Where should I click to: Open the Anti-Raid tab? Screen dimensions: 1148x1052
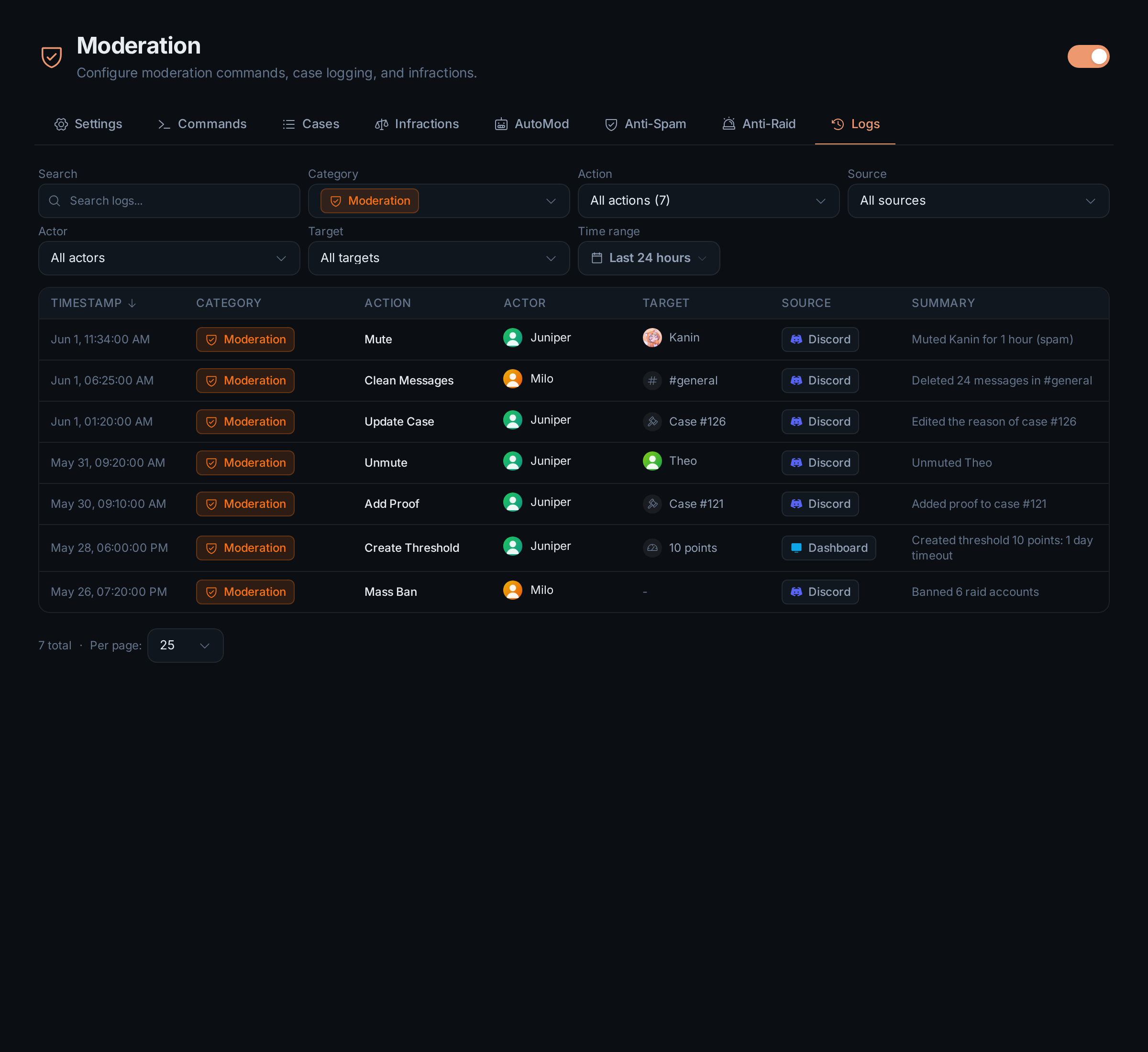click(x=759, y=124)
